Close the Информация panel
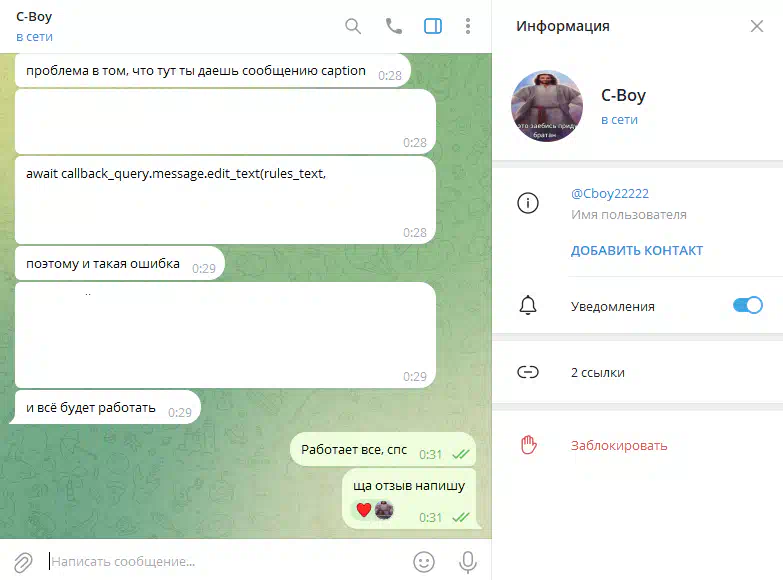 (757, 26)
